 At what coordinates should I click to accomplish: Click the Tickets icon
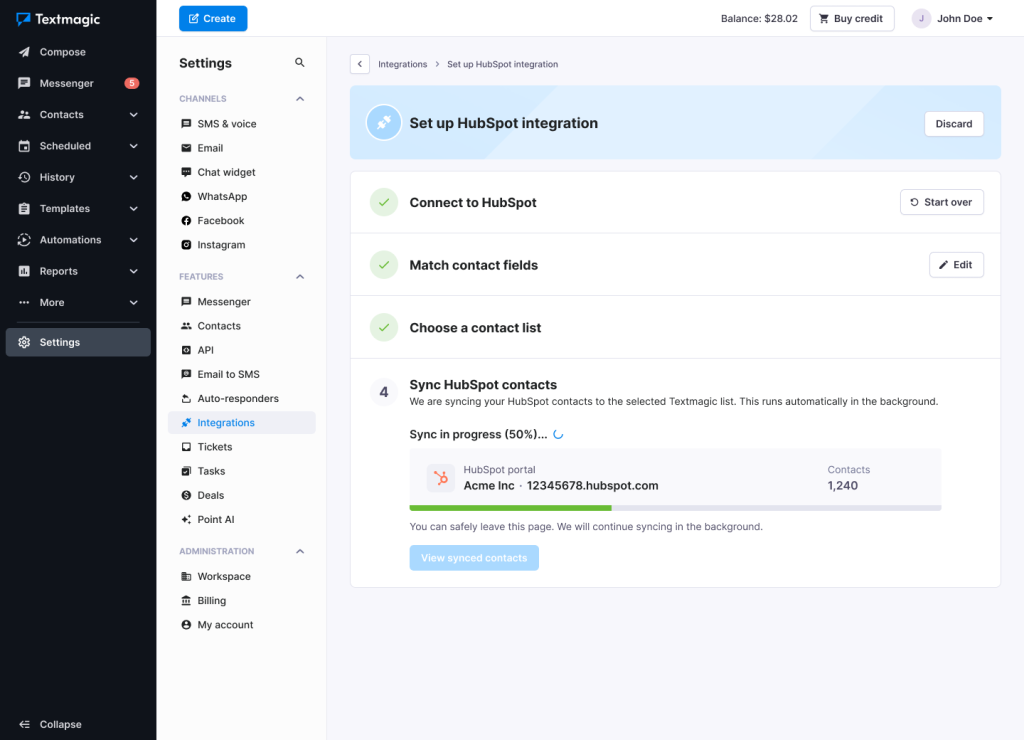click(x=186, y=446)
